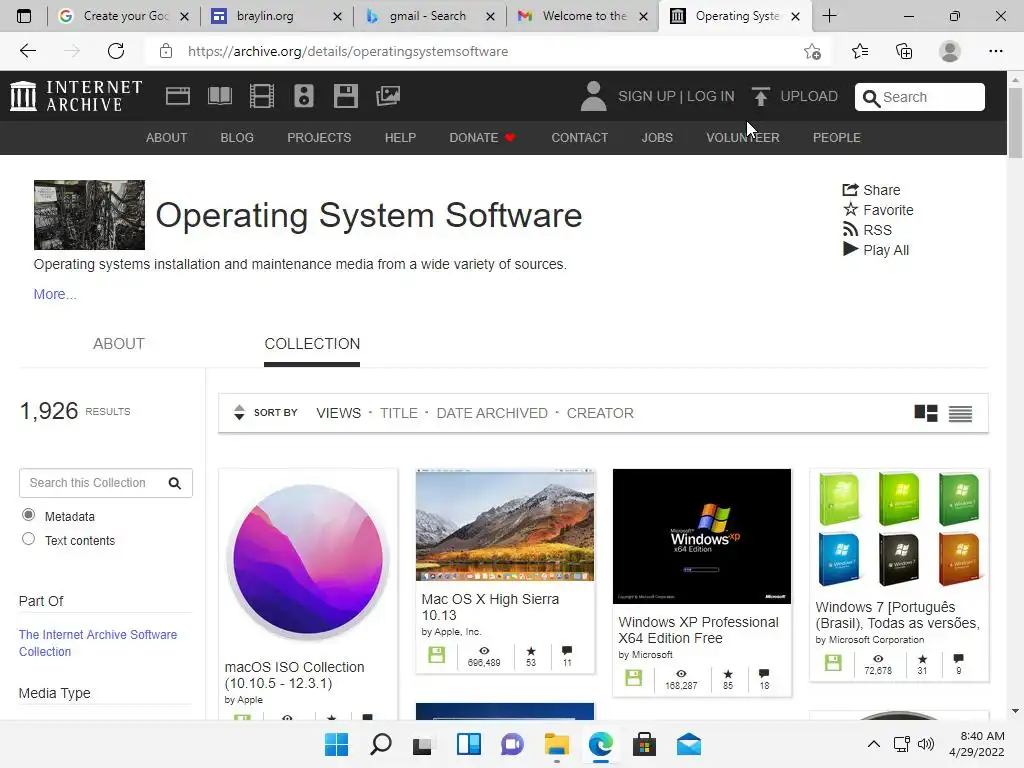Screen dimensions: 1024x768
Task: Go back with browser back arrow
Action: (27, 51)
